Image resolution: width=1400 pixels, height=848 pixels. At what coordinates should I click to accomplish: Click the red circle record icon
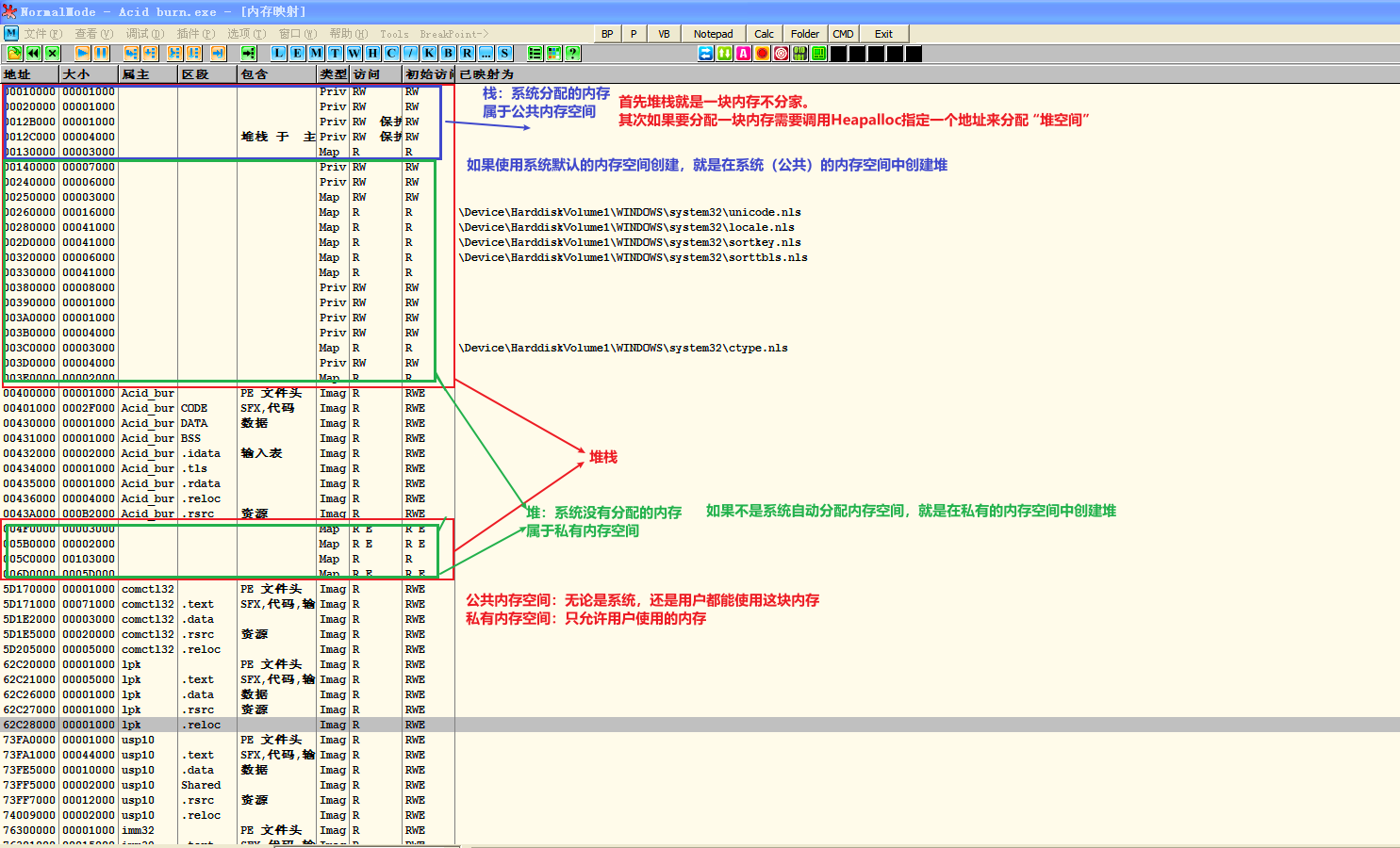pyautogui.click(x=762, y=54)
